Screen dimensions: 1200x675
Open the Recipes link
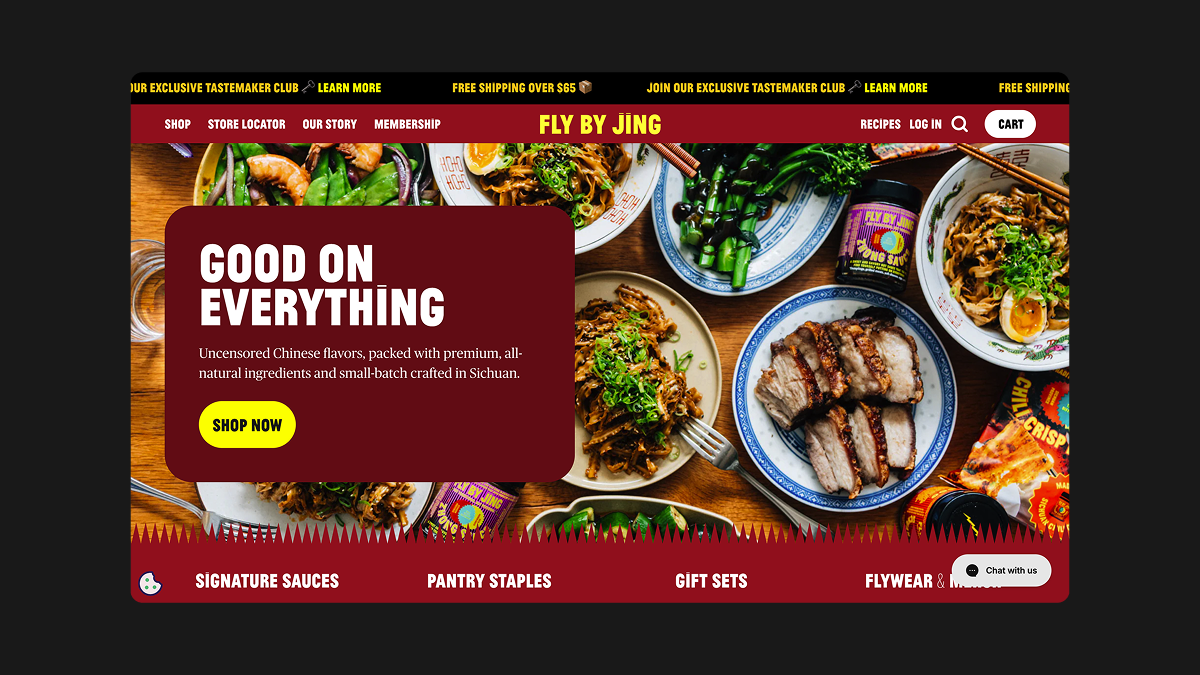pyautogui.click(x=880, y=124)
